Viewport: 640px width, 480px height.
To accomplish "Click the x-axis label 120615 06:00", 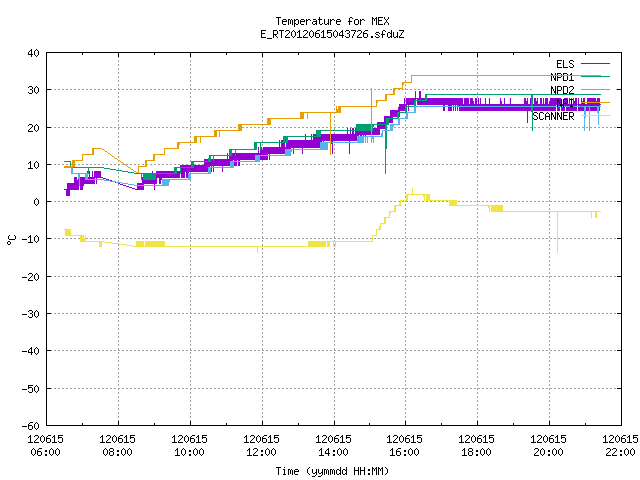I will (45, 446).
